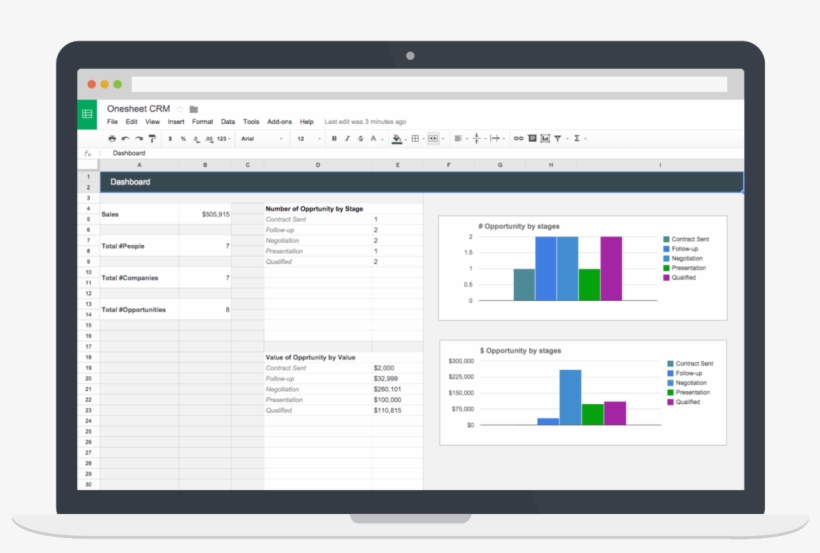Open the Add-ons menu
Image resolution: width=820 pixels, height=553 pixels.
pyautogui.click(x=279, y=121)
